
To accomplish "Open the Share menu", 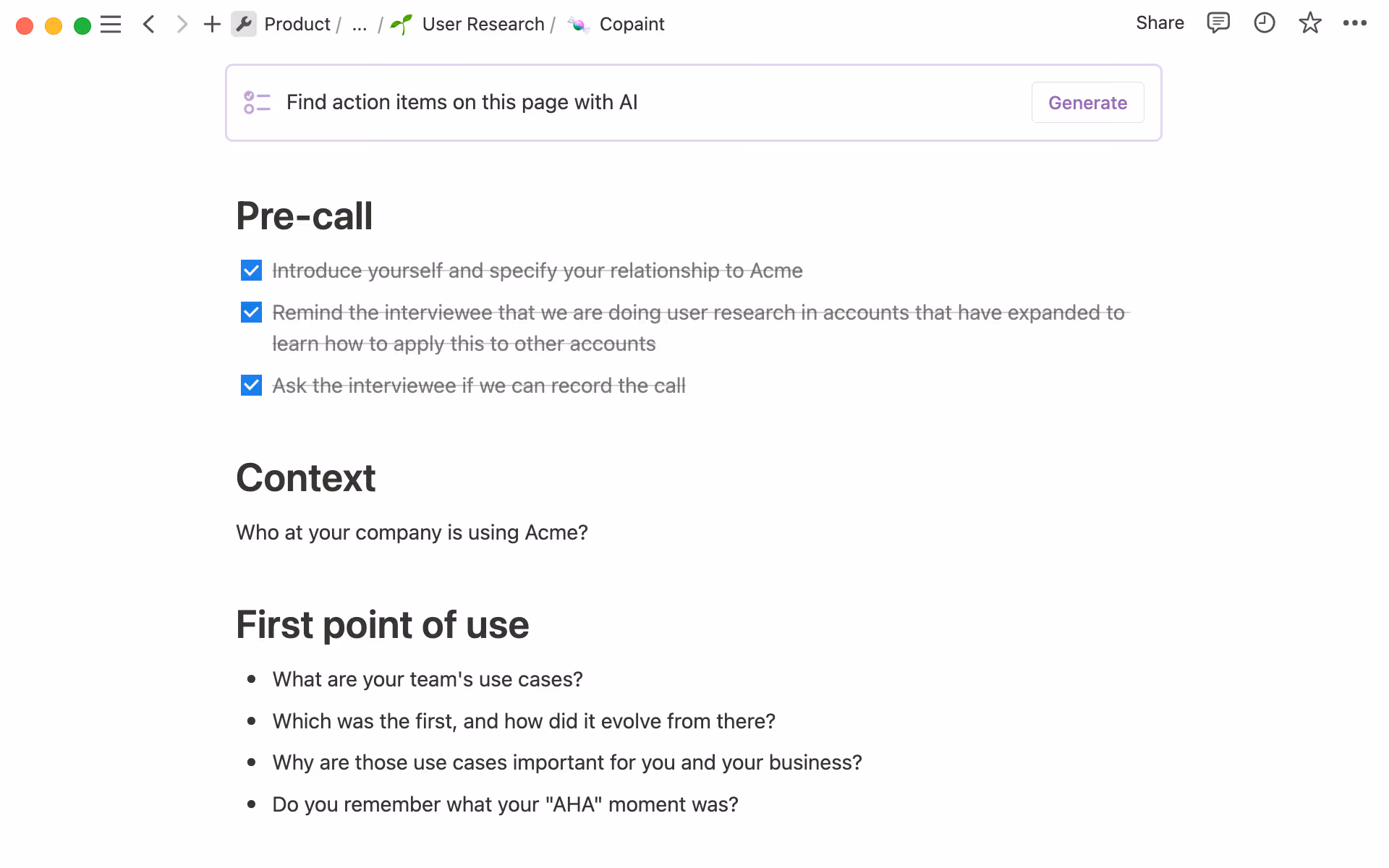I will pyautogui.click(x=1160, y=22).
